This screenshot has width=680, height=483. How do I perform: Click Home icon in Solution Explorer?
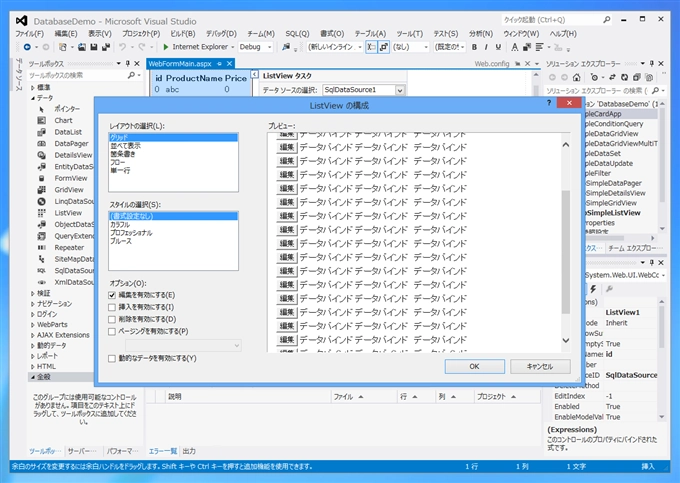point(576,77)
